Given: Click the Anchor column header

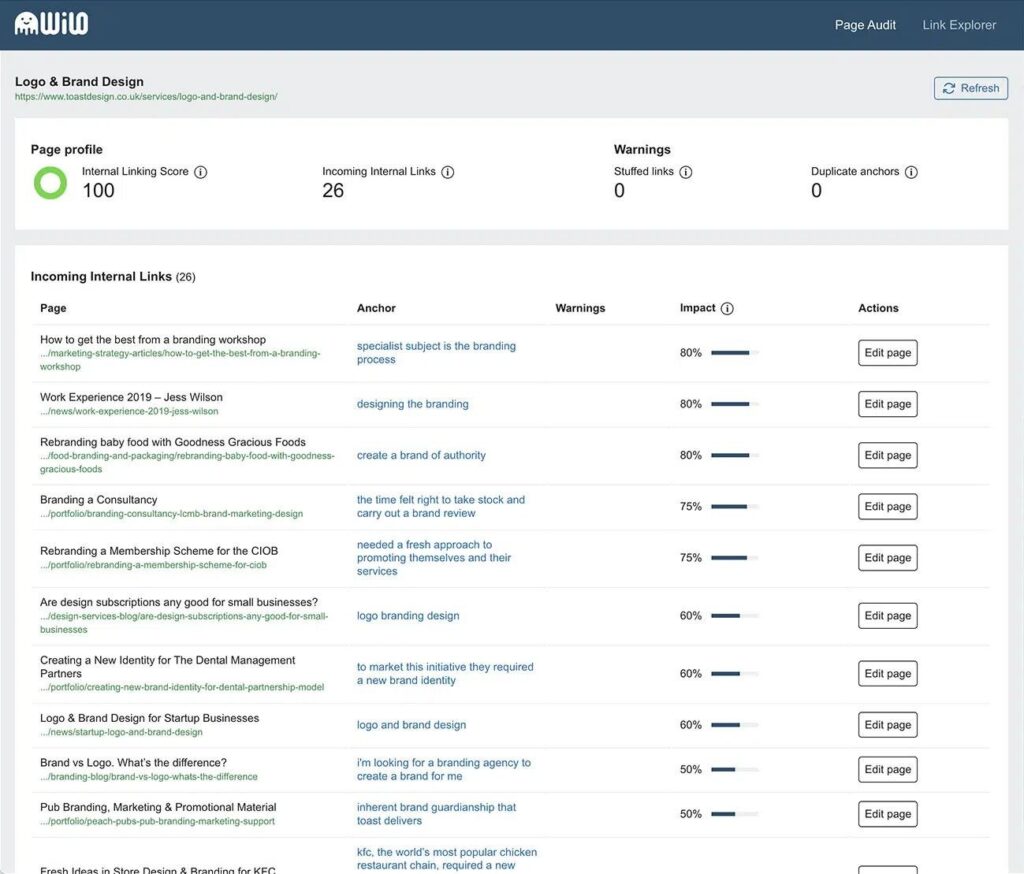Looking at the screenshot, I should [376, 308].
